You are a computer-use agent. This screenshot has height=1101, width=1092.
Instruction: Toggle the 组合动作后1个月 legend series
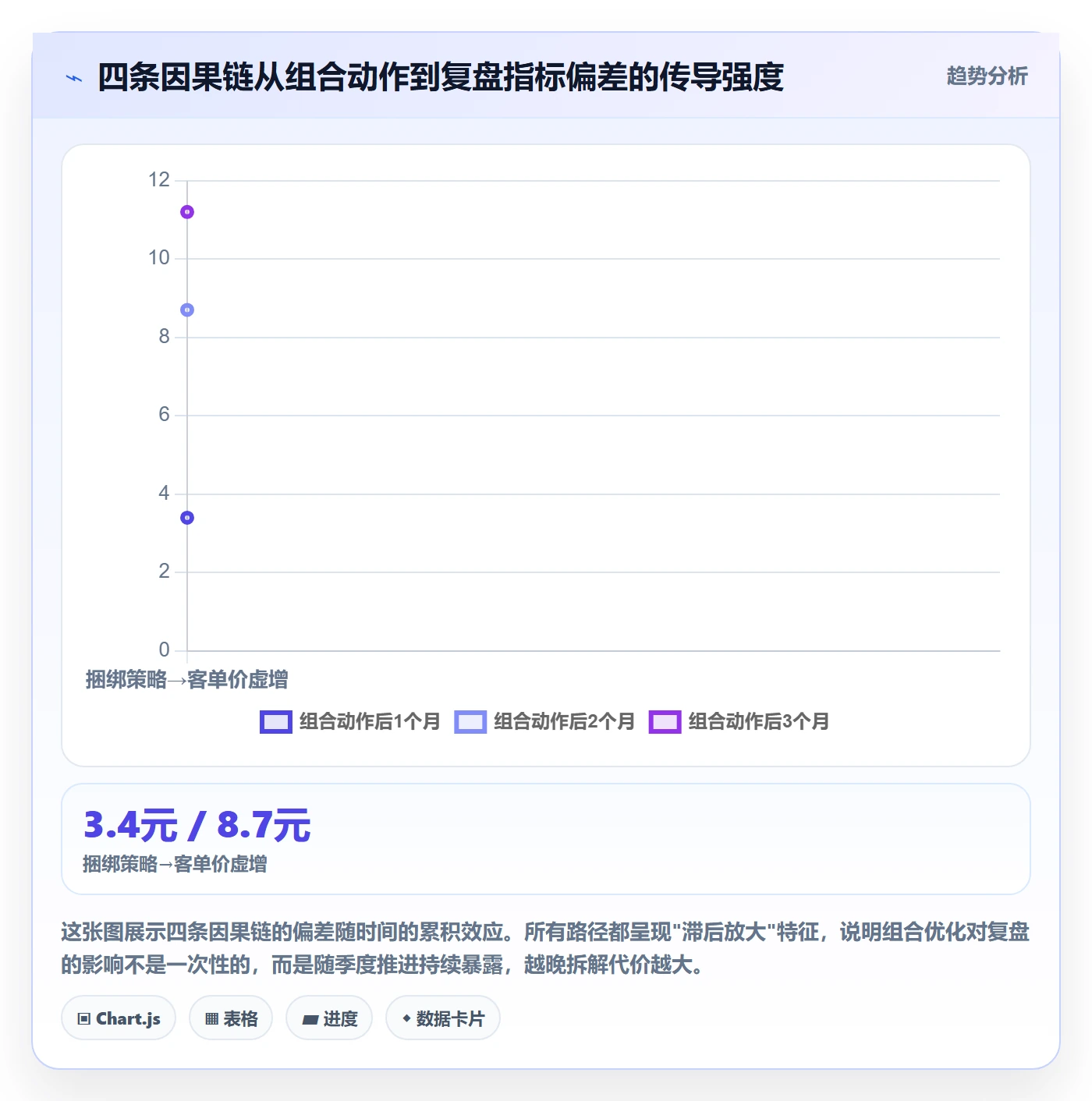(x=350, y=722)
